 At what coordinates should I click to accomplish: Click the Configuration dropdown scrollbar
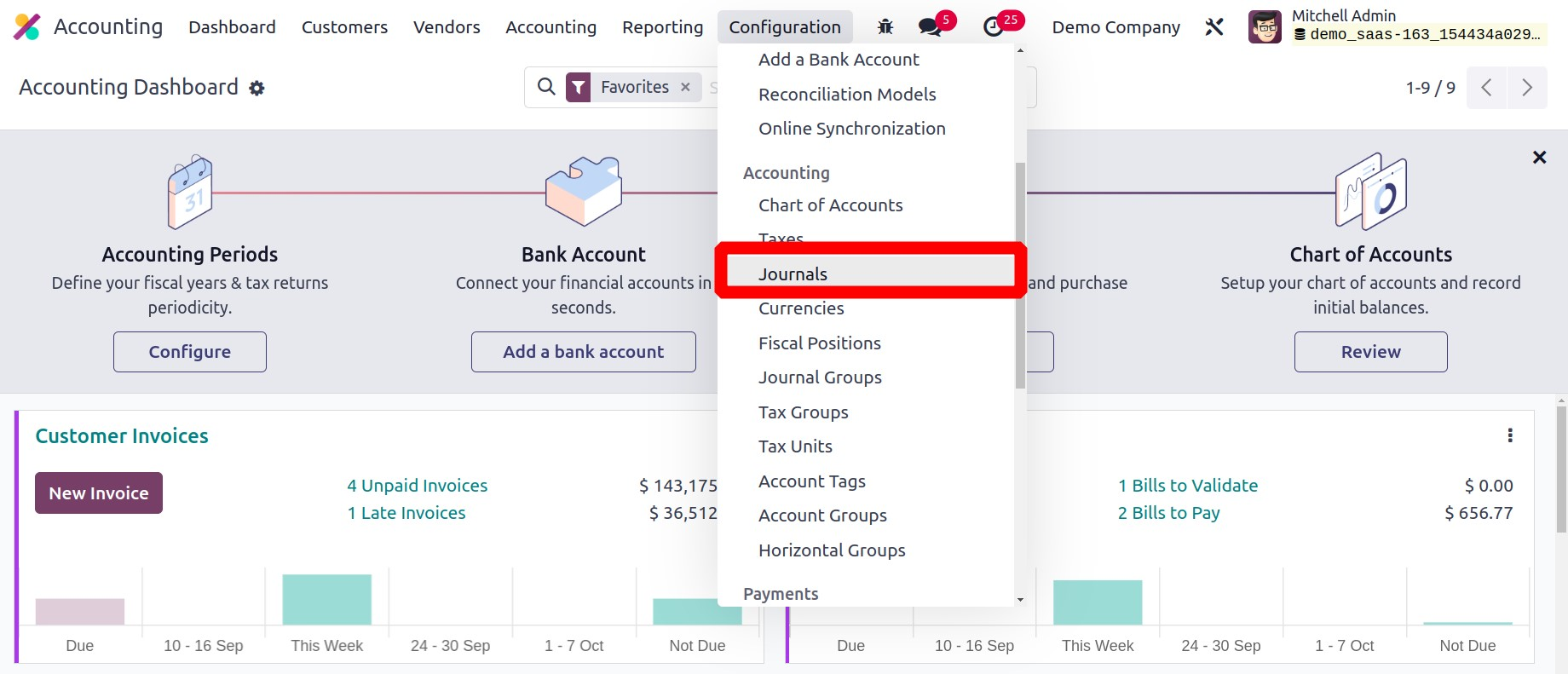1020,273
